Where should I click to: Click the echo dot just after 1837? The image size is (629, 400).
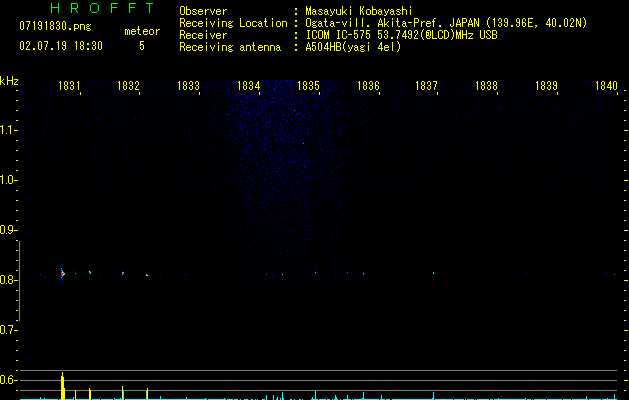433,273
